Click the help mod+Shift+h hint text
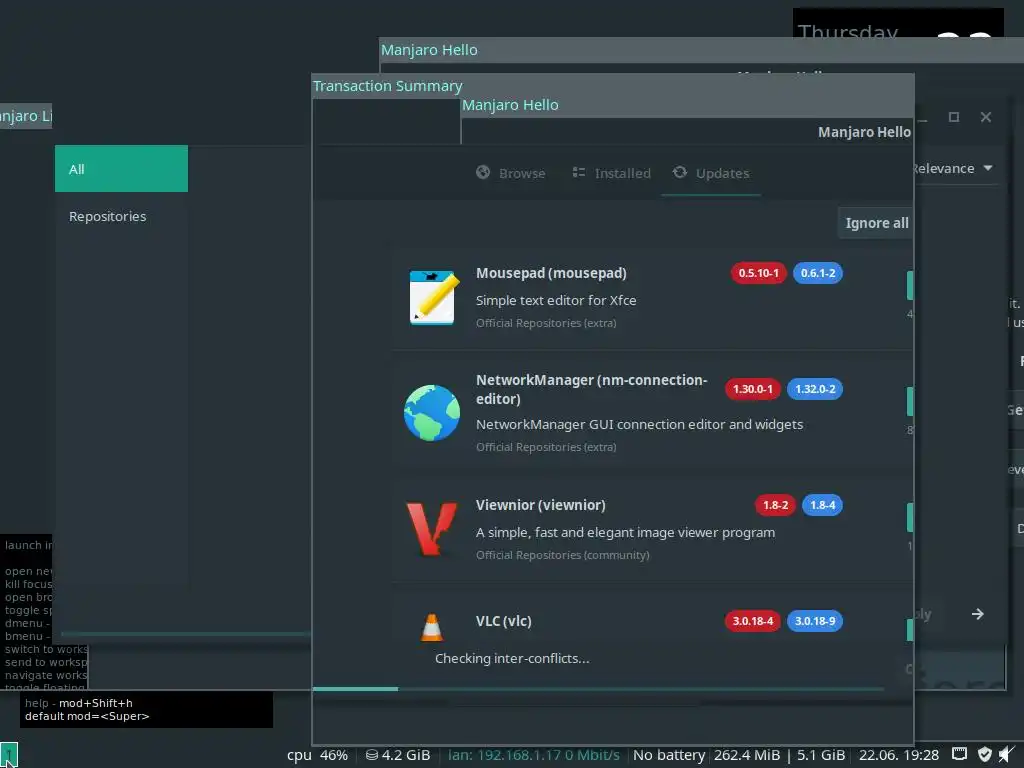The height and width of the screenshot is (768, 1024). 78,703
